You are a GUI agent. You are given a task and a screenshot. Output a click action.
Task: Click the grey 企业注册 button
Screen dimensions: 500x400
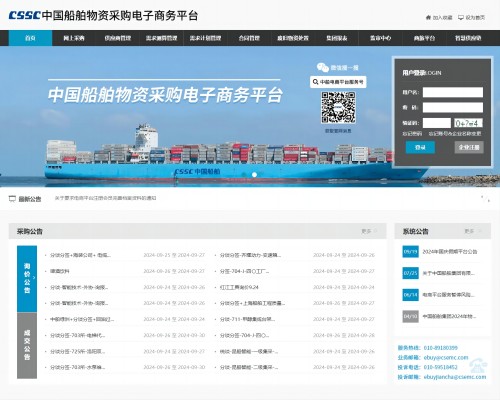click(x=469, y=147)
